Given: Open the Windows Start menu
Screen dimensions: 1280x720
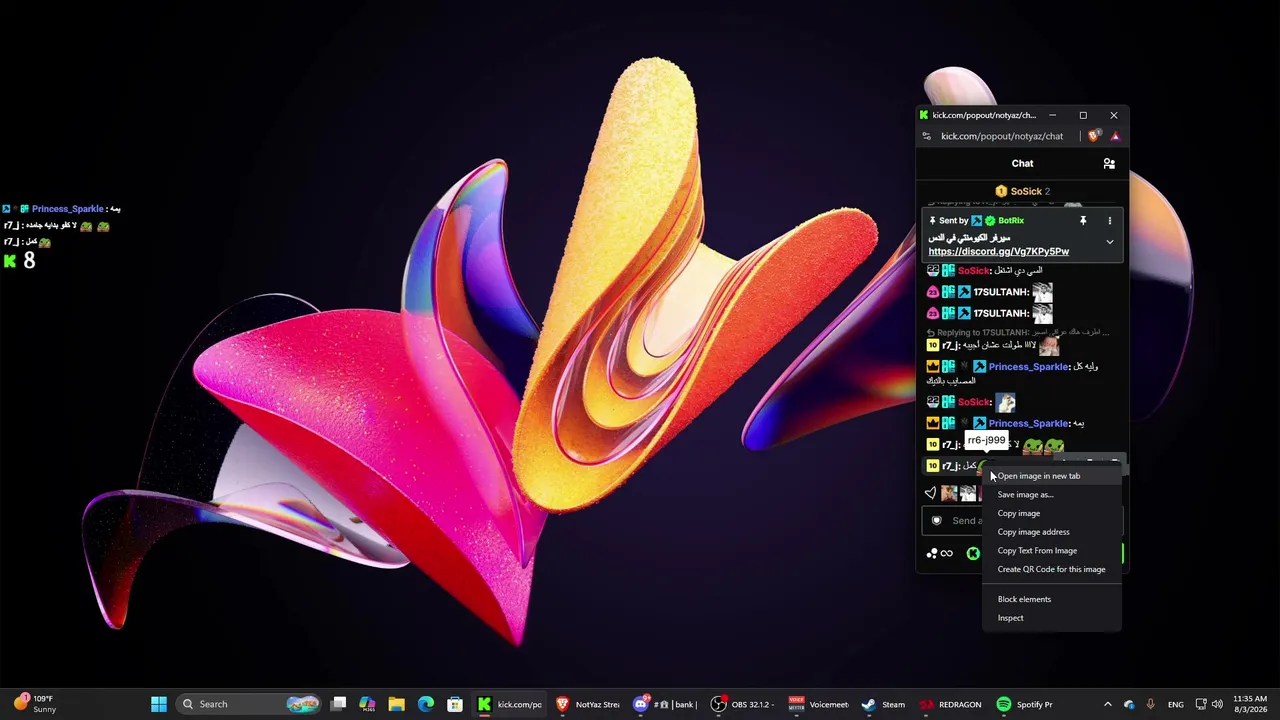Looking at the screenshot, I should (x=158, y=704).
